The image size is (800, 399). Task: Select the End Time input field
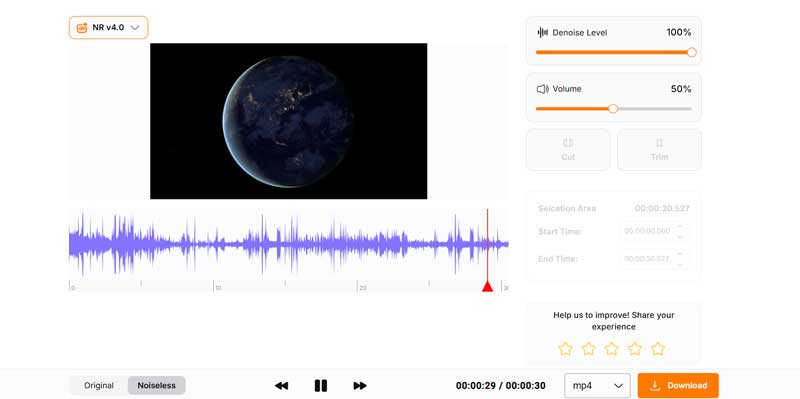pos(654,259)
